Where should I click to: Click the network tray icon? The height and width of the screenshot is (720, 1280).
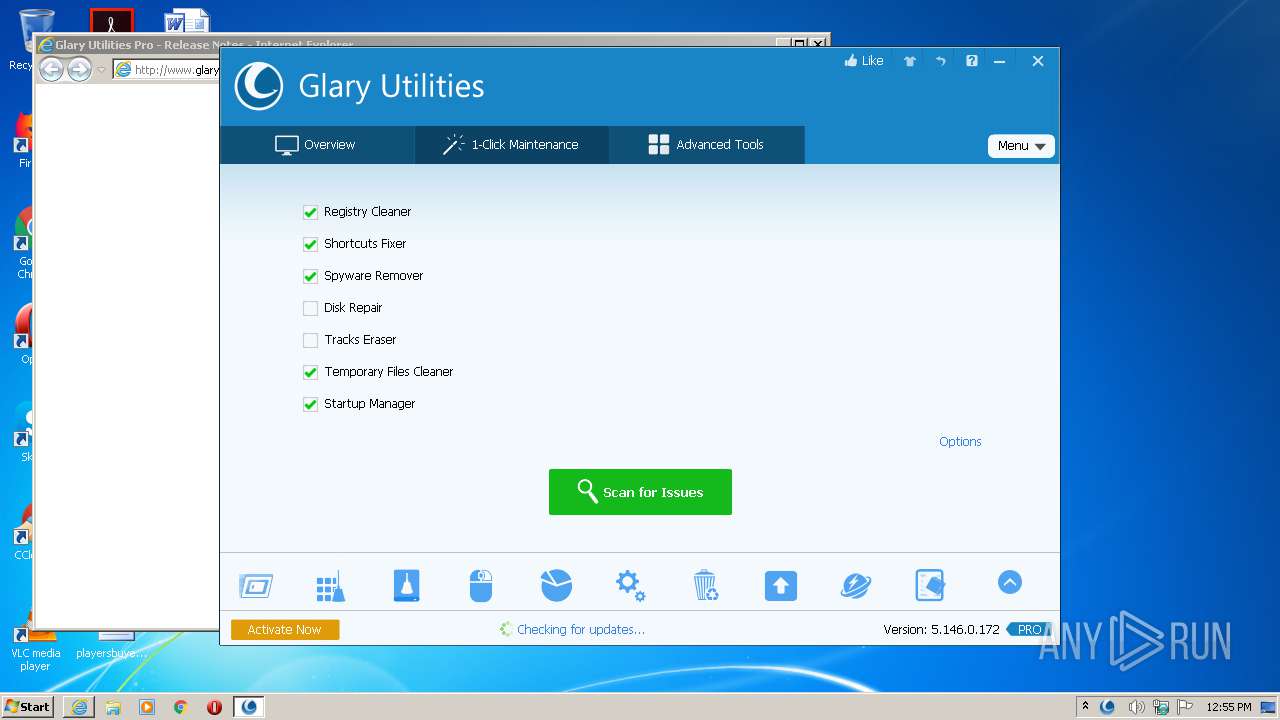click(x=1161, y=707)
